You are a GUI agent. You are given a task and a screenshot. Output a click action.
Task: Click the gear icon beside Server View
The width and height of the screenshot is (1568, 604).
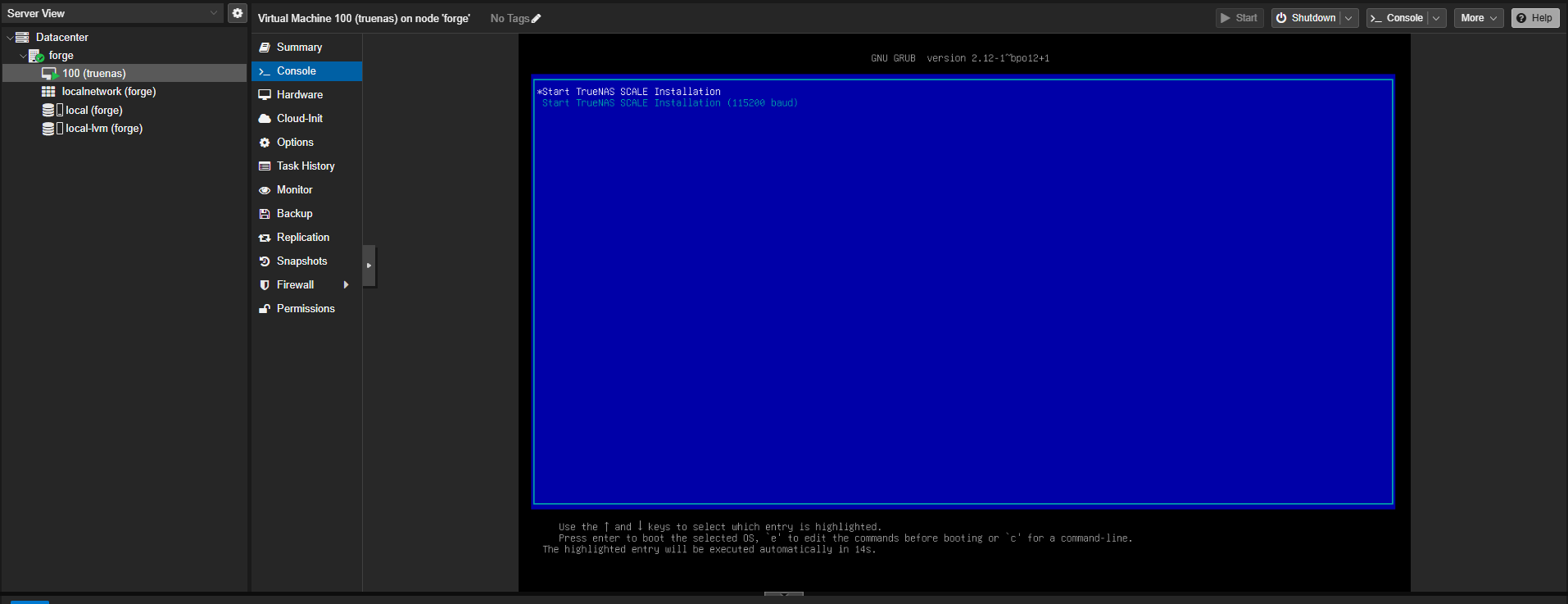click(238, 13)
